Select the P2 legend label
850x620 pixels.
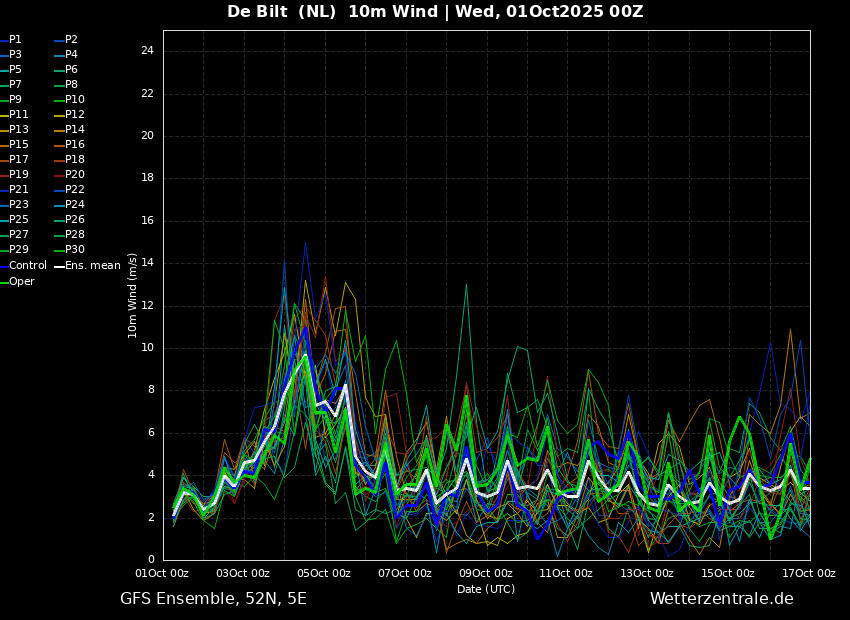pos(67,40)
